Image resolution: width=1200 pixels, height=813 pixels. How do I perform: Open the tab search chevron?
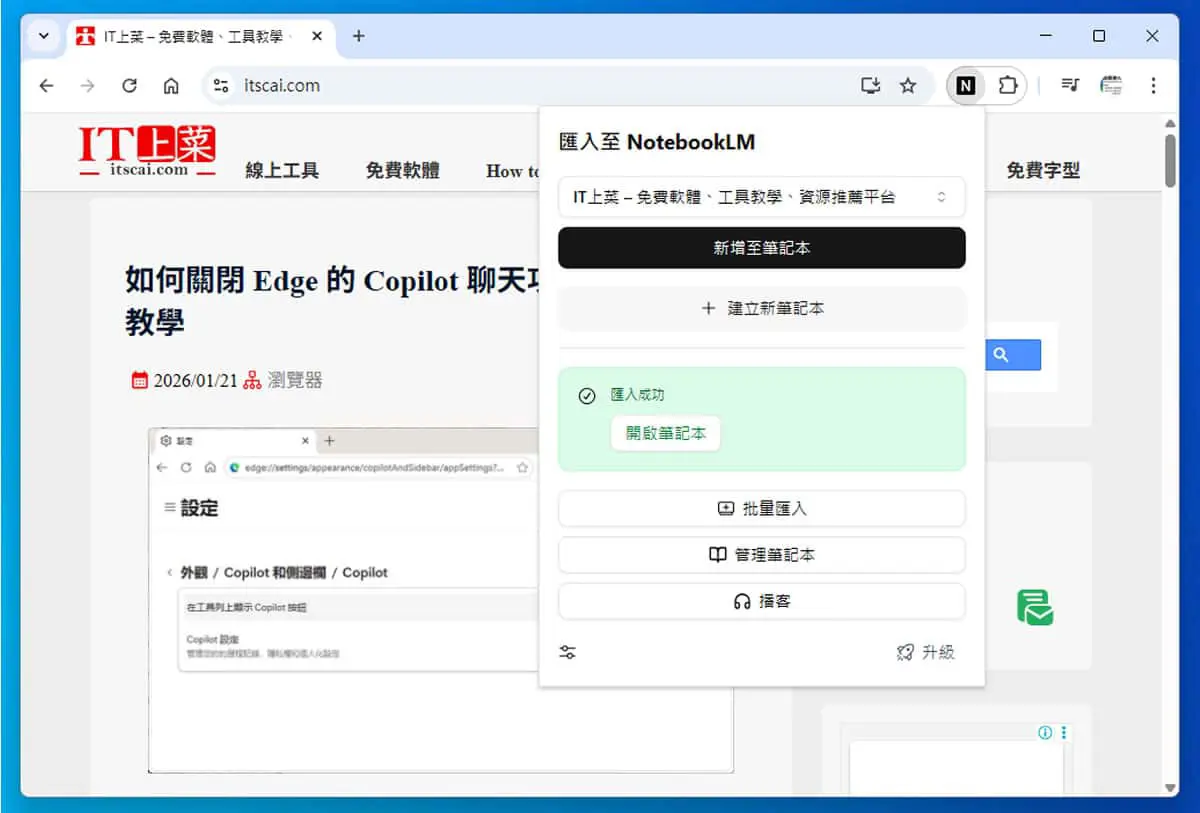(x=43, y=36)
